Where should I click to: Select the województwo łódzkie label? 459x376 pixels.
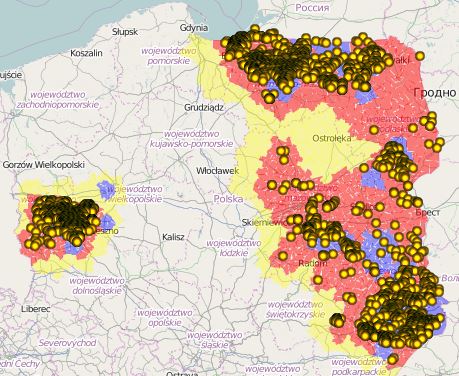coord(234,248)
